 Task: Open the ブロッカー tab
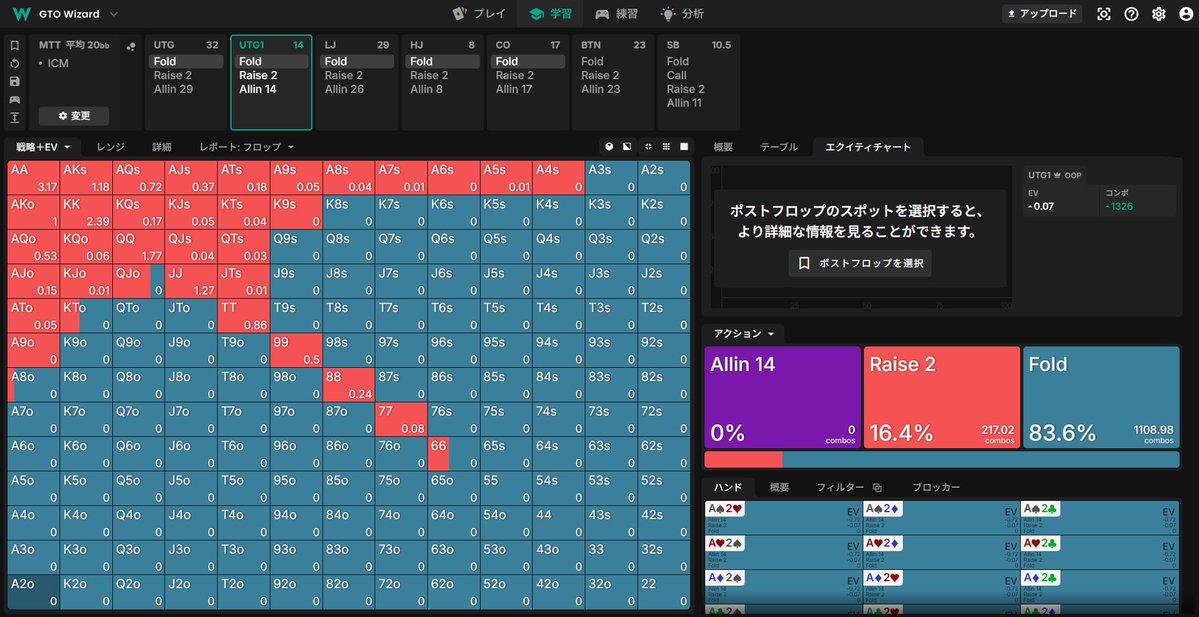(936, 487)
